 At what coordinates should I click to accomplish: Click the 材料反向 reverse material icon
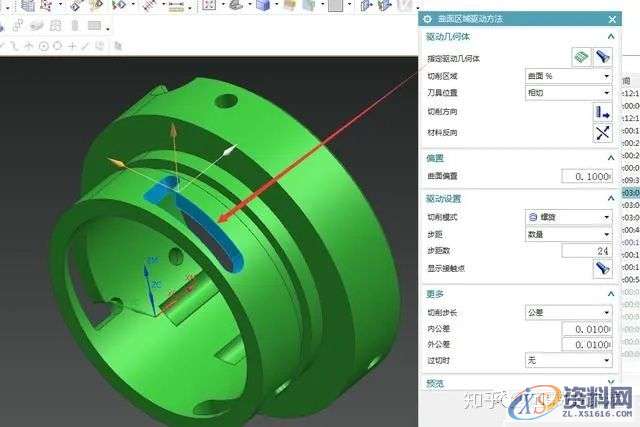tap(602, 131)
